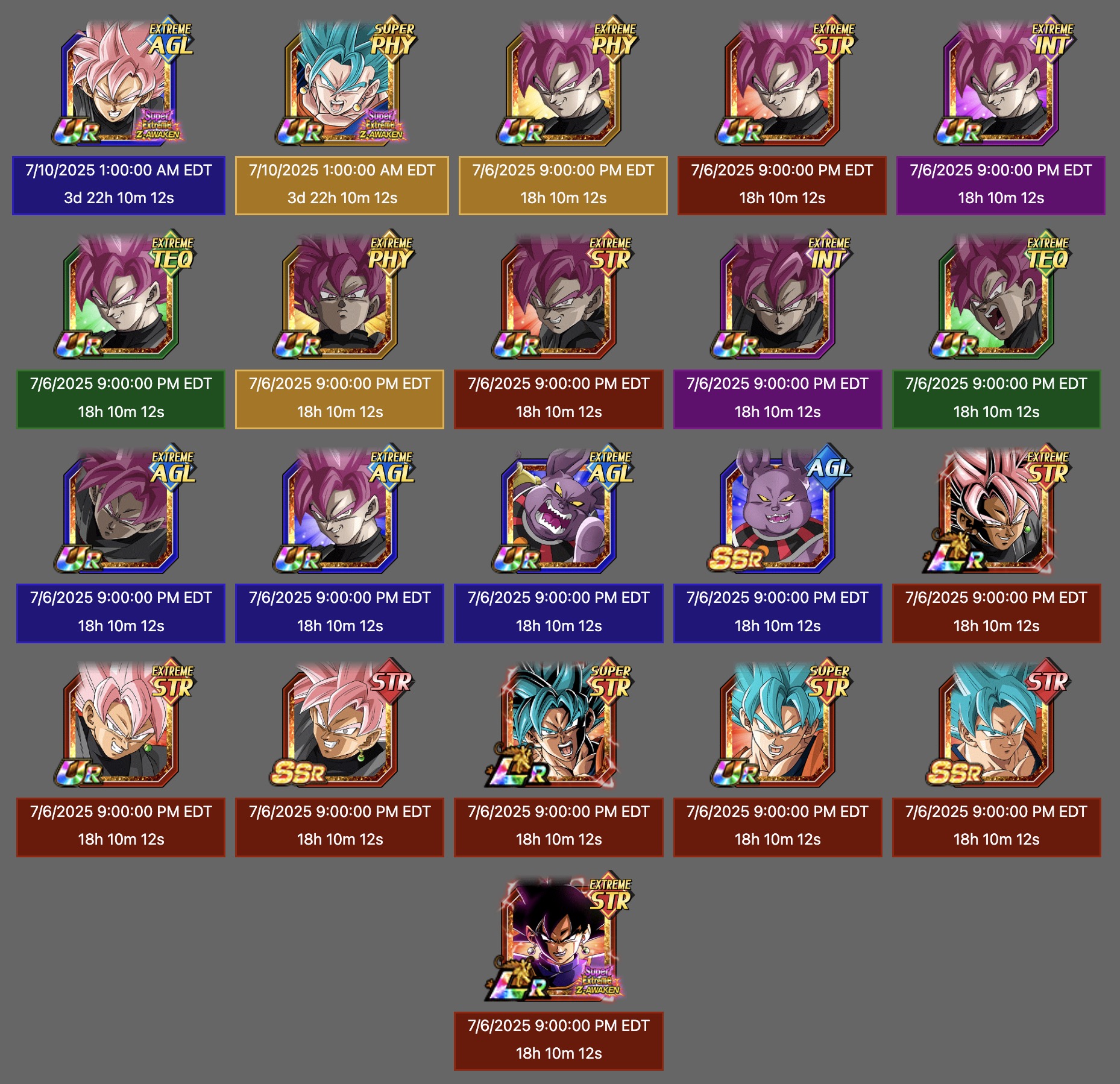Viewport: 1120px width, 1084px height.
Task: Click the LR Extreme STR Rosé card in the third row
Action: (996, 508)
